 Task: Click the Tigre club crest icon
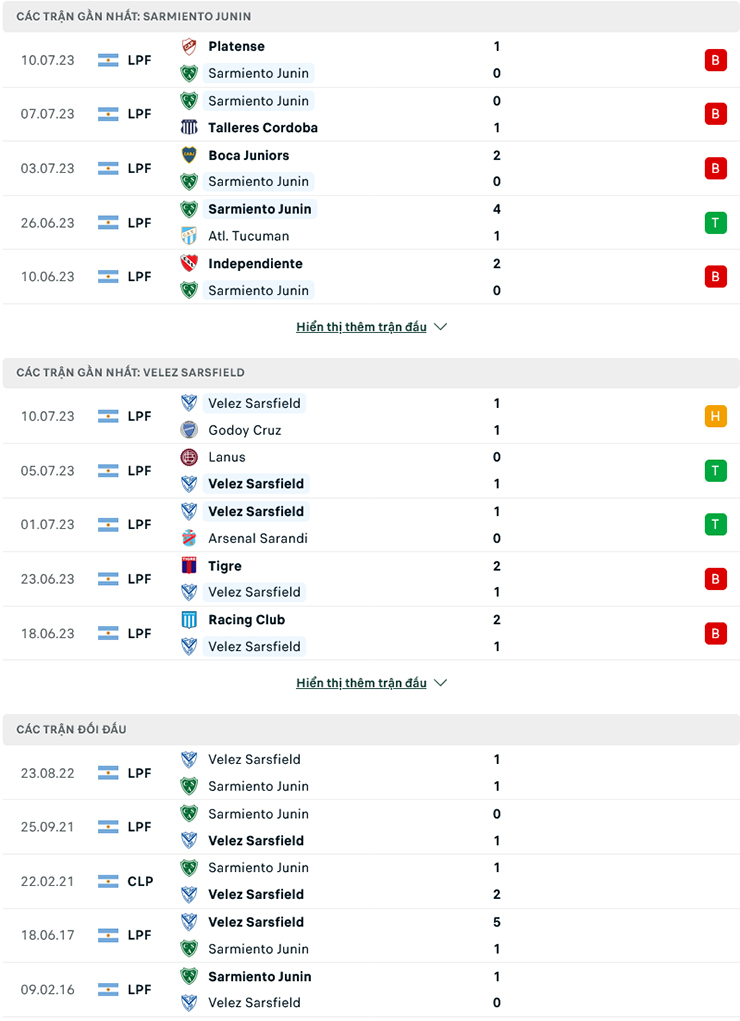pos(190,565)
